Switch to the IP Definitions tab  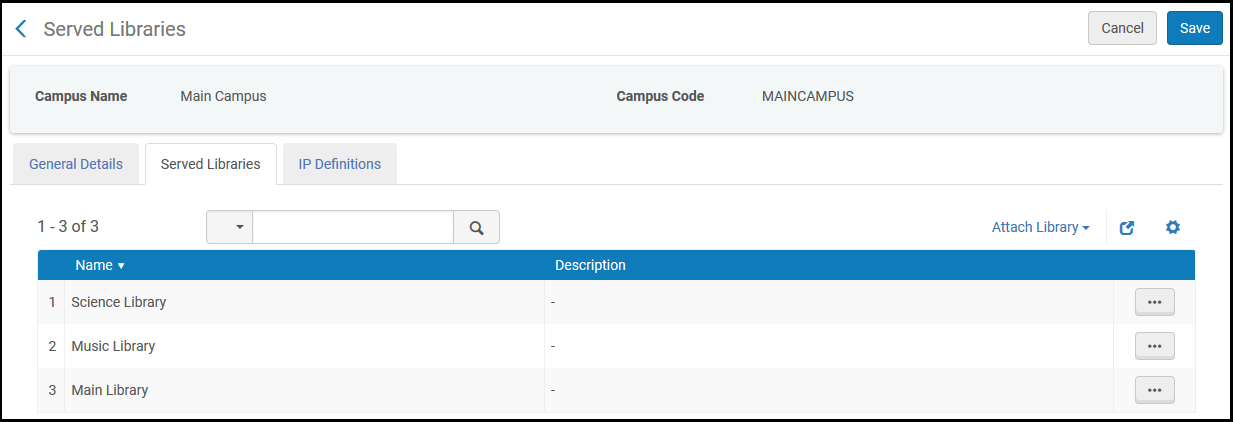pos(340,164)
